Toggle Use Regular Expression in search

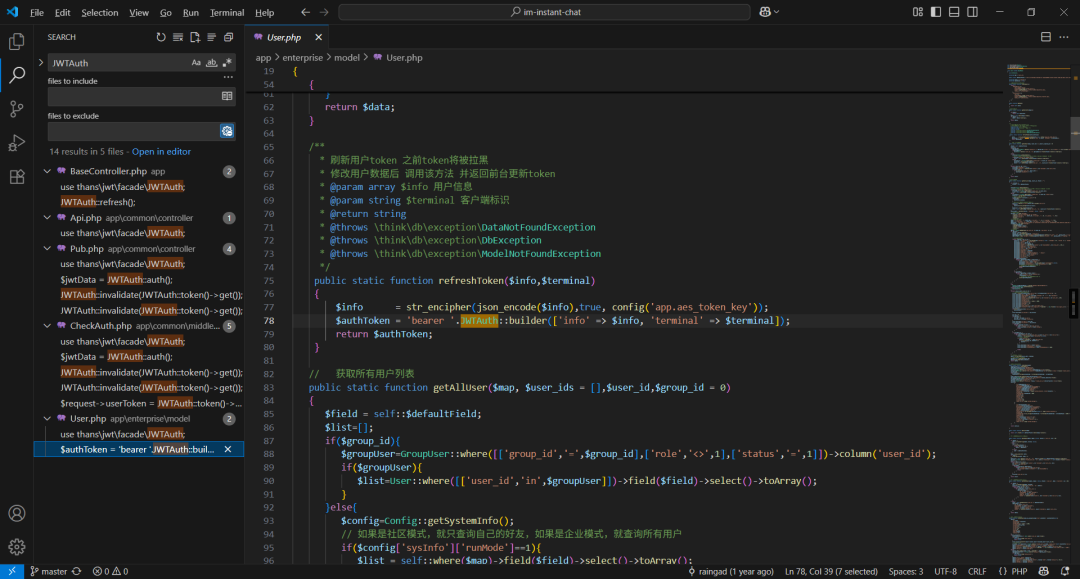(226, 62)
